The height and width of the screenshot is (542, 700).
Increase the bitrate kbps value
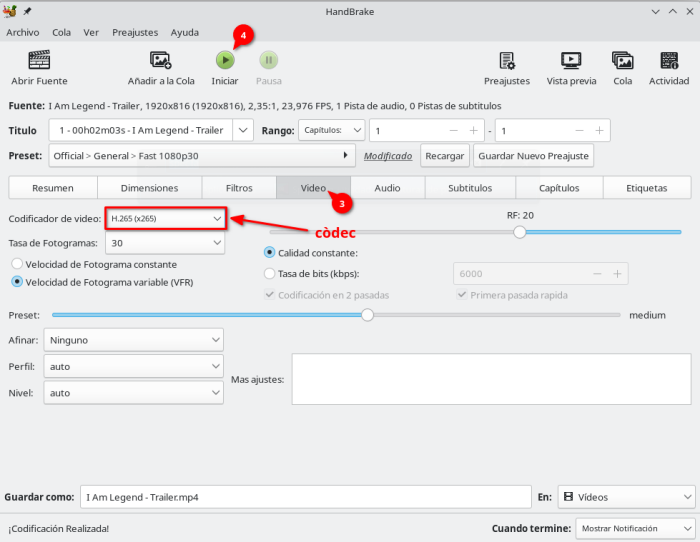[617, 274]
